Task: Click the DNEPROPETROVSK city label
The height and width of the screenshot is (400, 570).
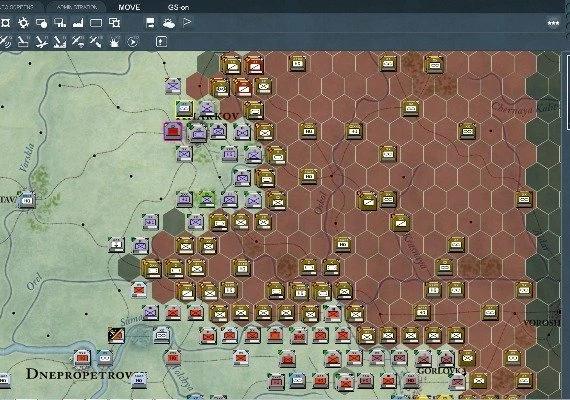Action: tap(86, 374)
